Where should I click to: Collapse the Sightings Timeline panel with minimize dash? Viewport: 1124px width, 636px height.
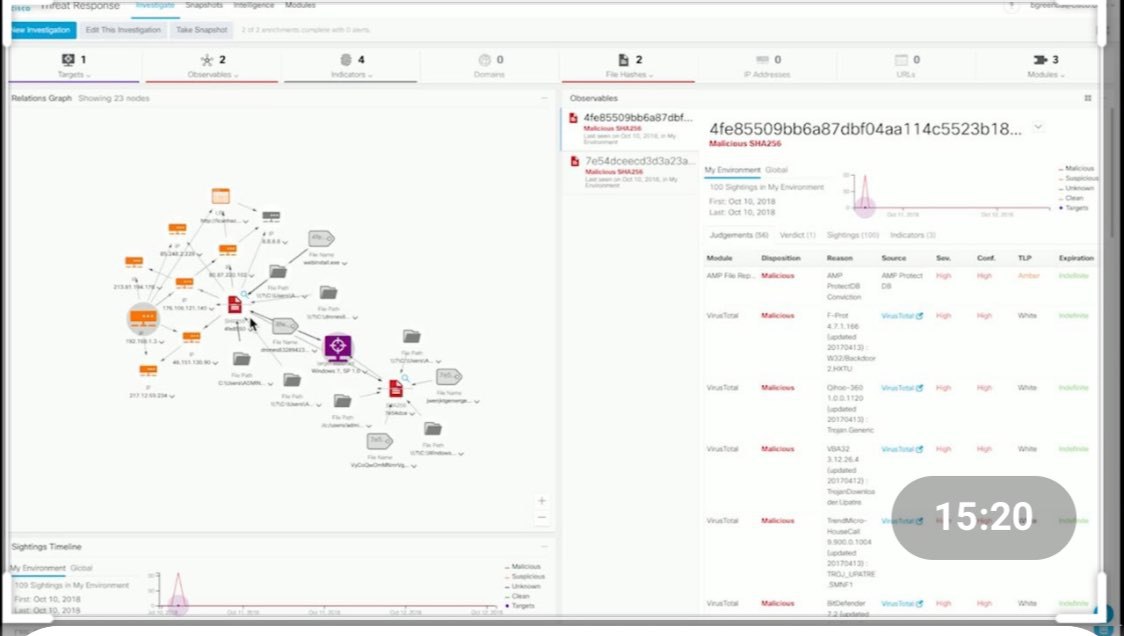tap(544, 546)
